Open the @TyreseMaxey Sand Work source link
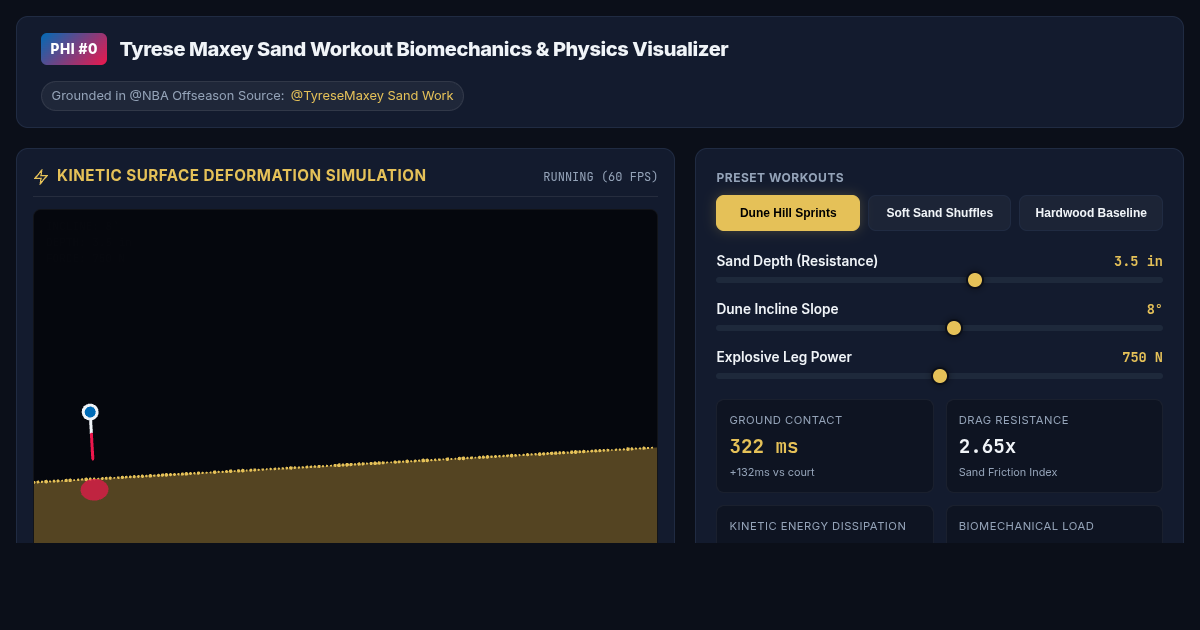1200x630 pixels. (372, 96)
